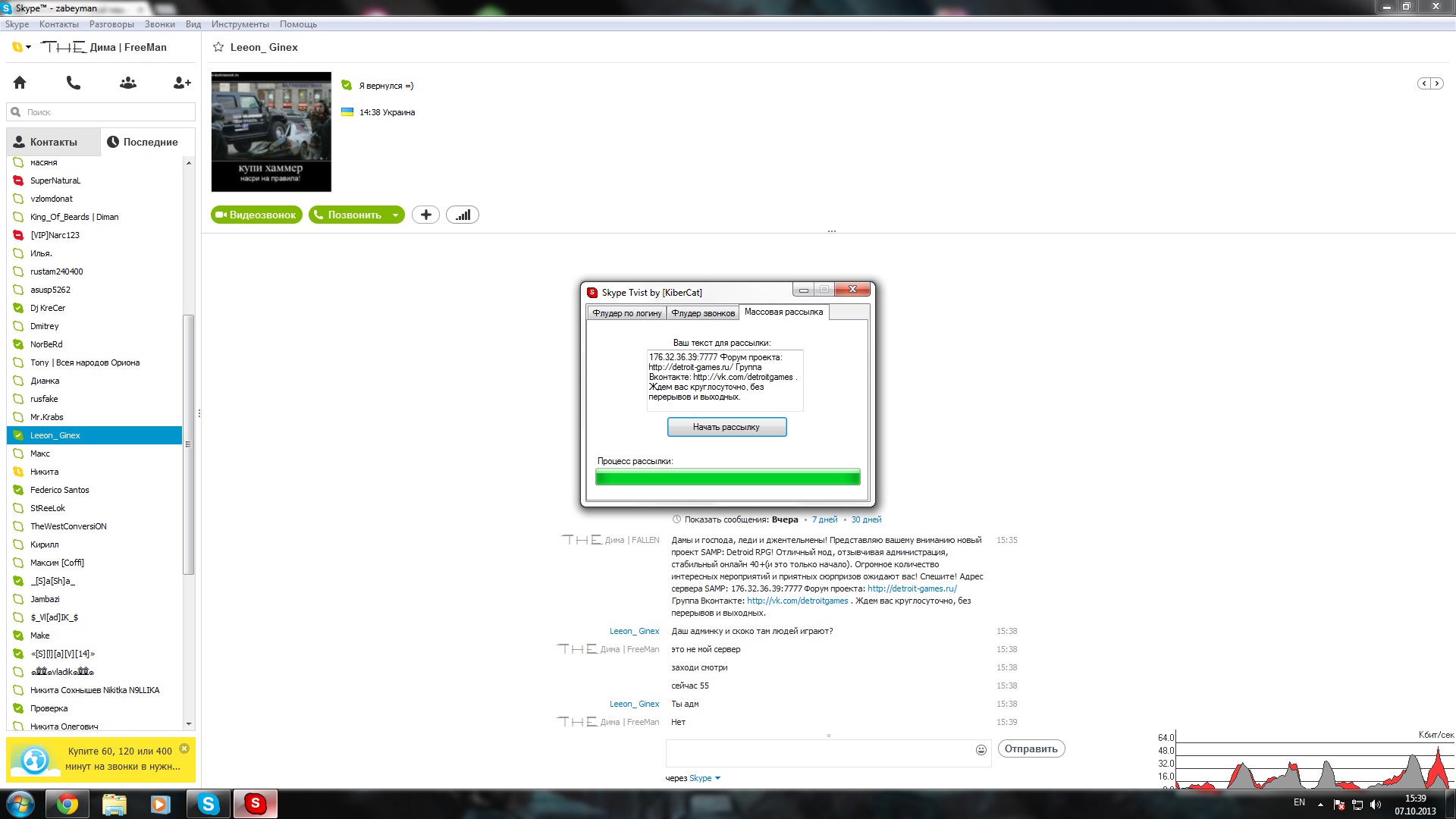This screenshot has width=1456, height=819.
Task: Select contact Jambazi
Action: click(95, 599)
